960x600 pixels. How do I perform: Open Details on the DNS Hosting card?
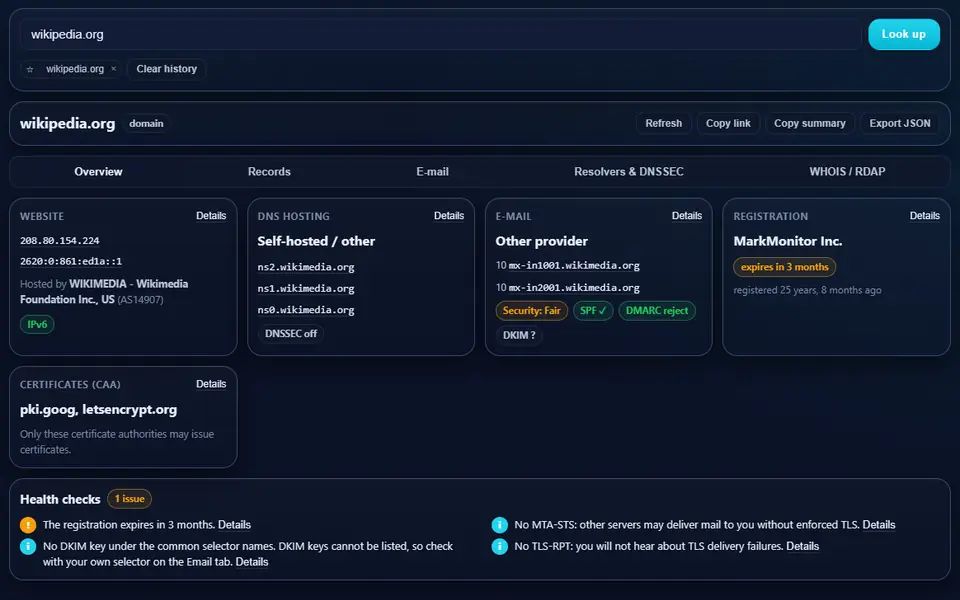pos(449,216)
